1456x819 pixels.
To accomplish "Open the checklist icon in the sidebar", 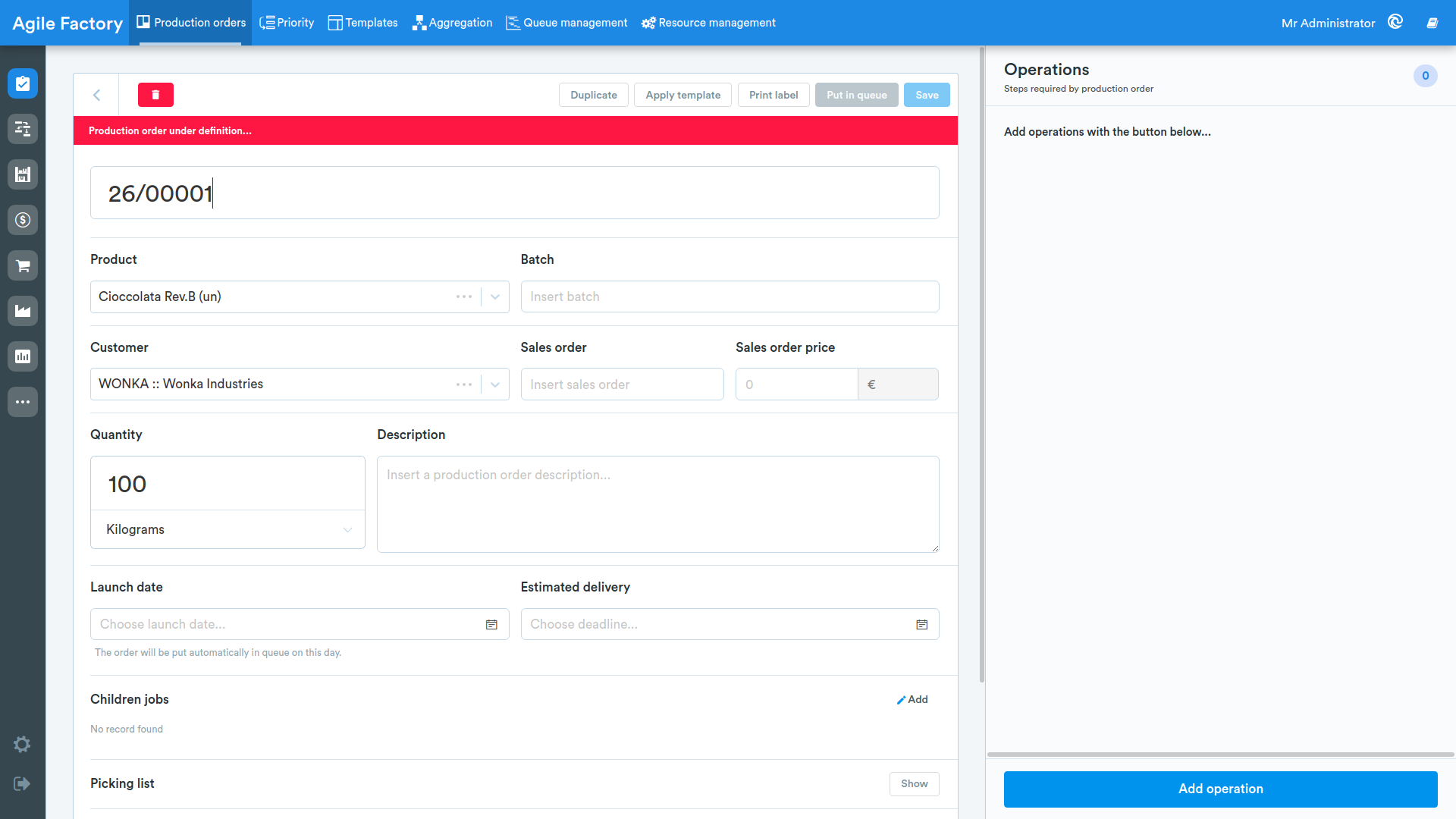I will pyautogui.click(x=23, y=83).
